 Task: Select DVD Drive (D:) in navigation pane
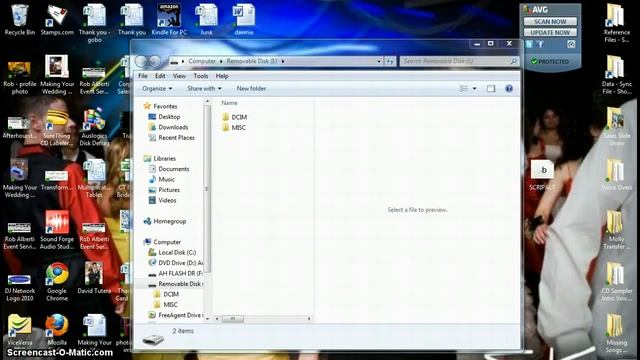tap(176, 263)
